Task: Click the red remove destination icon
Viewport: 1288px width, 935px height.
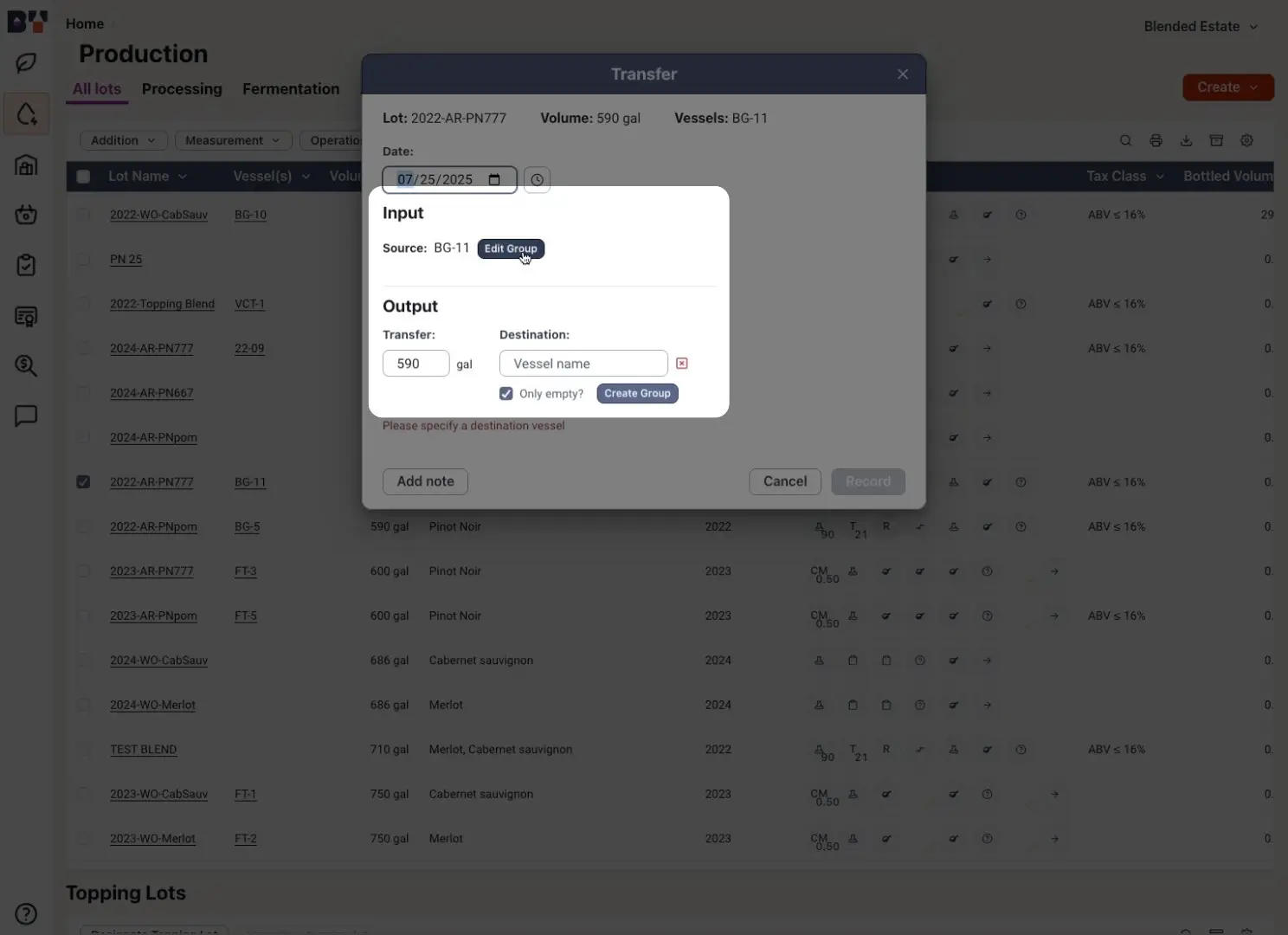Action: pos(682,364)
